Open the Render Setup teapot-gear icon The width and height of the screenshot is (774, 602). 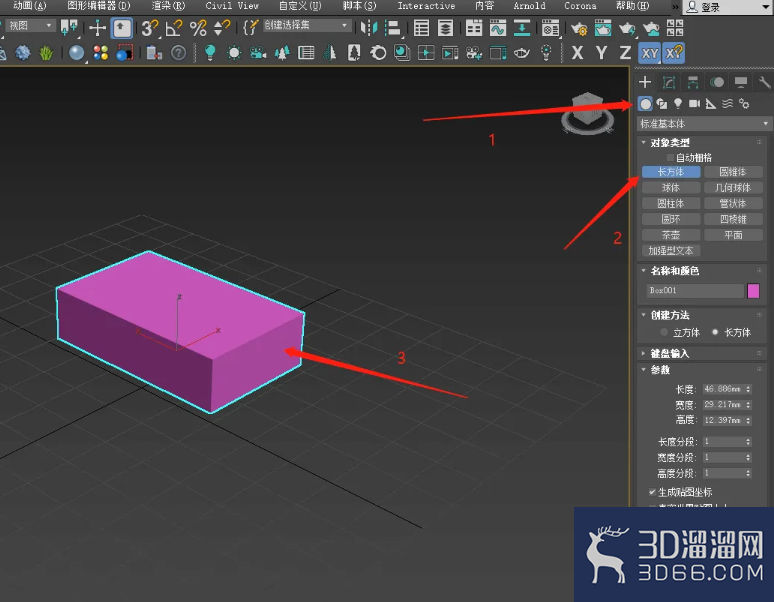579,29
